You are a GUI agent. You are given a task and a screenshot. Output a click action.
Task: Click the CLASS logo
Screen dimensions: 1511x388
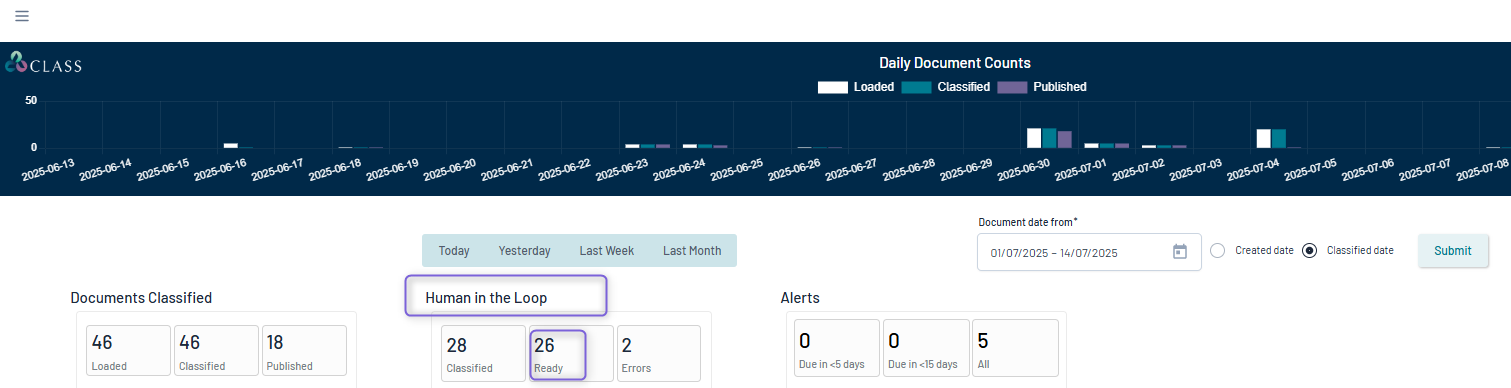point(43,63)
